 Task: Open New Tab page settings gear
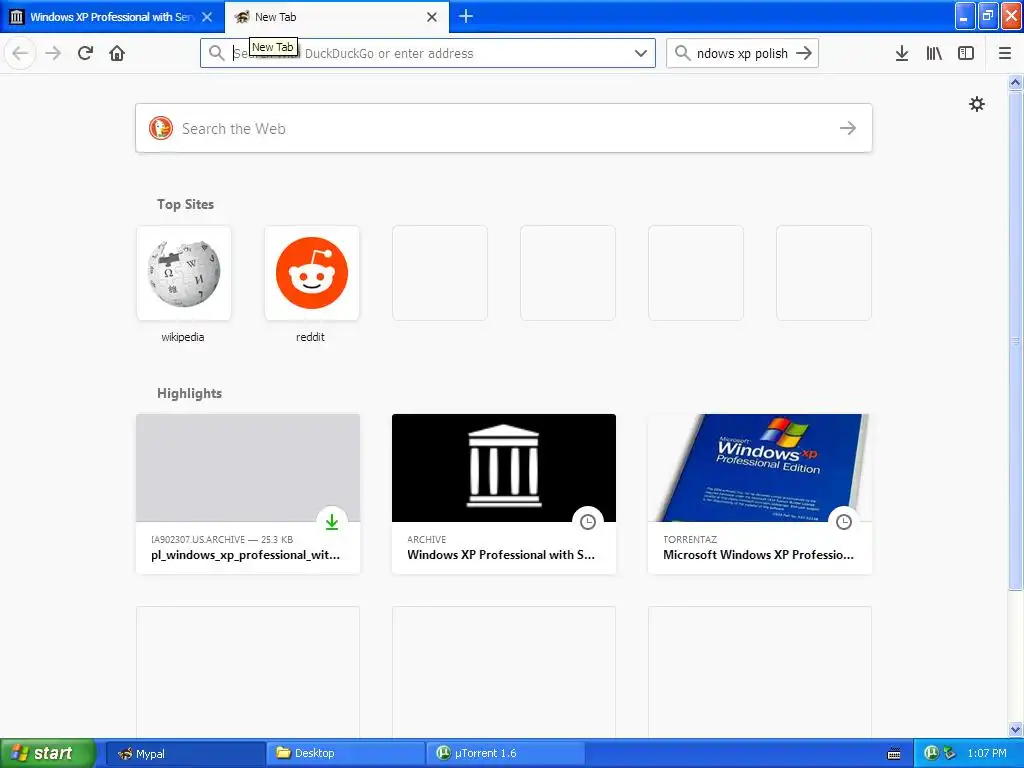click(x=976, y=104)
